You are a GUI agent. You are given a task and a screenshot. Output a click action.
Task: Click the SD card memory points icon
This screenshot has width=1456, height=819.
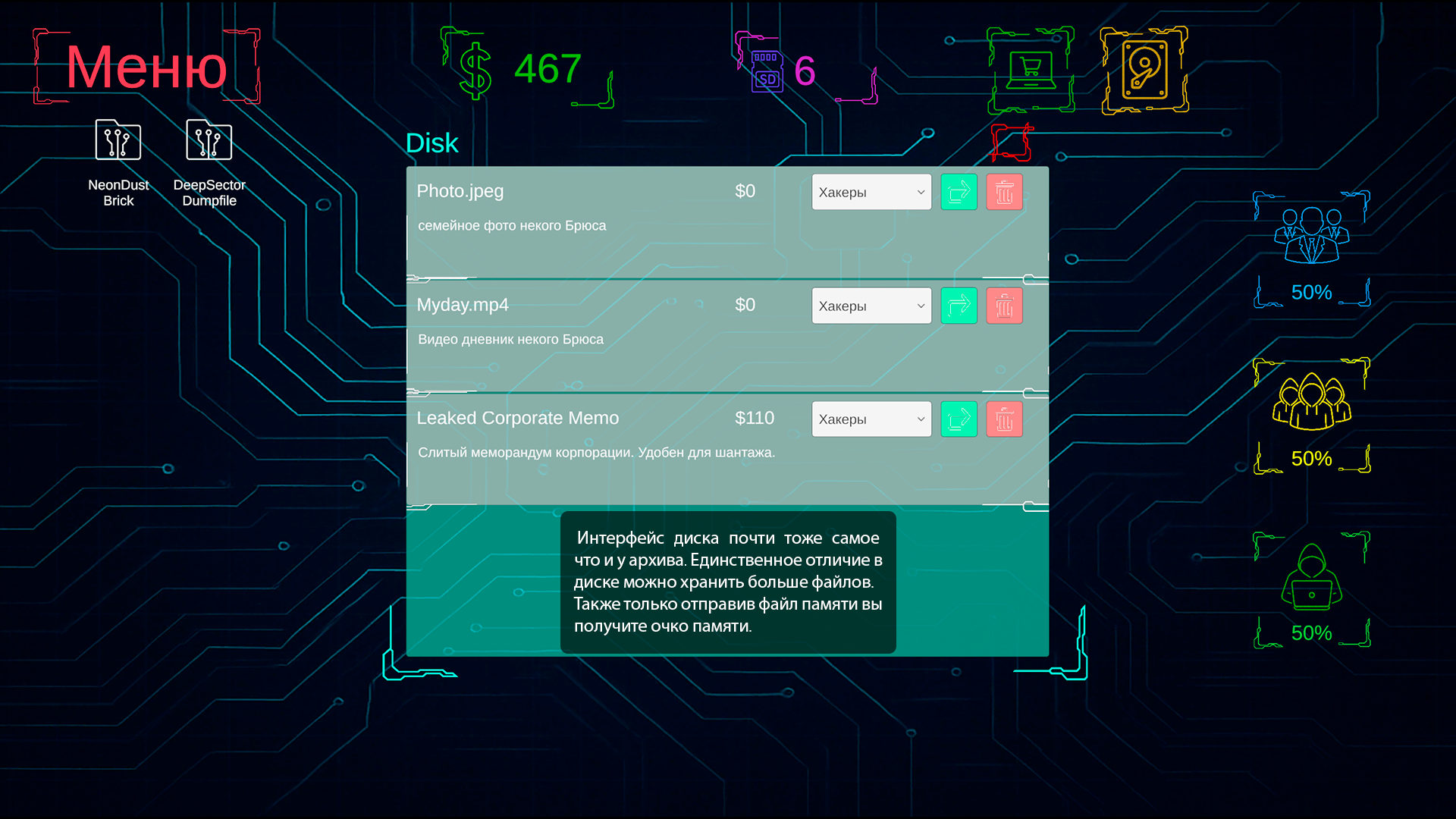767,72
